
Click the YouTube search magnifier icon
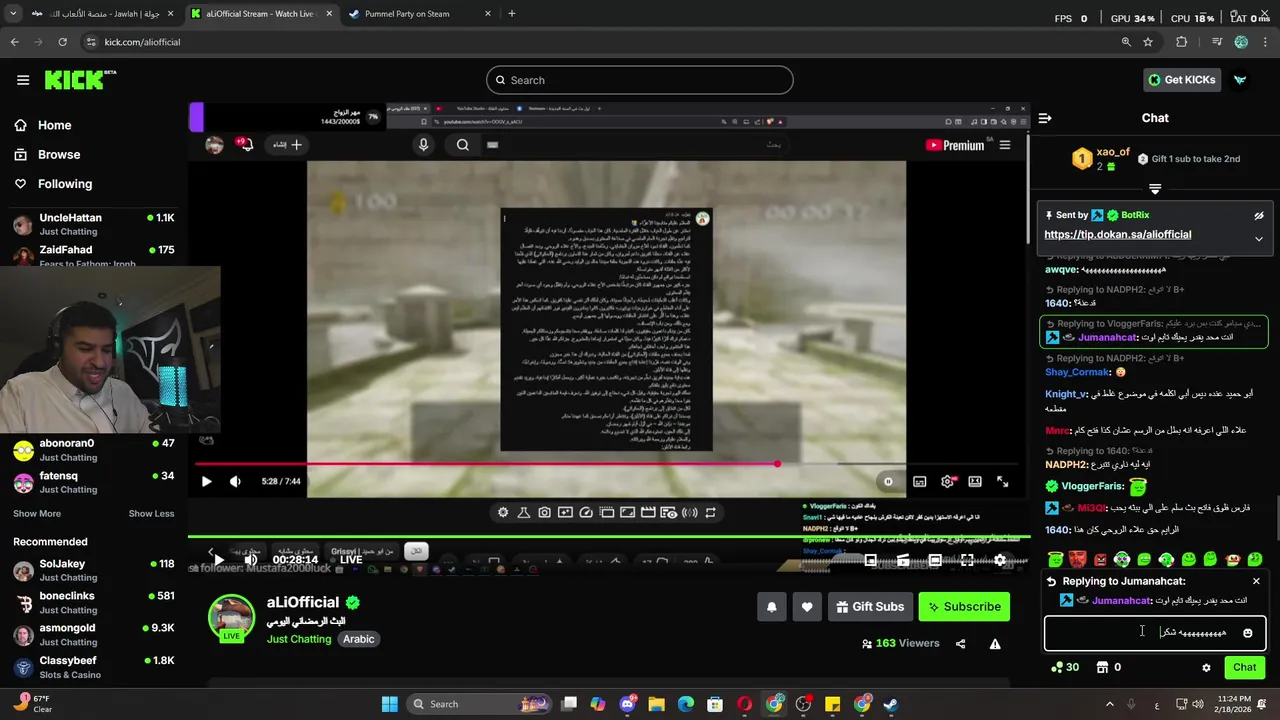pyautogui.click(x=462, y=145)
